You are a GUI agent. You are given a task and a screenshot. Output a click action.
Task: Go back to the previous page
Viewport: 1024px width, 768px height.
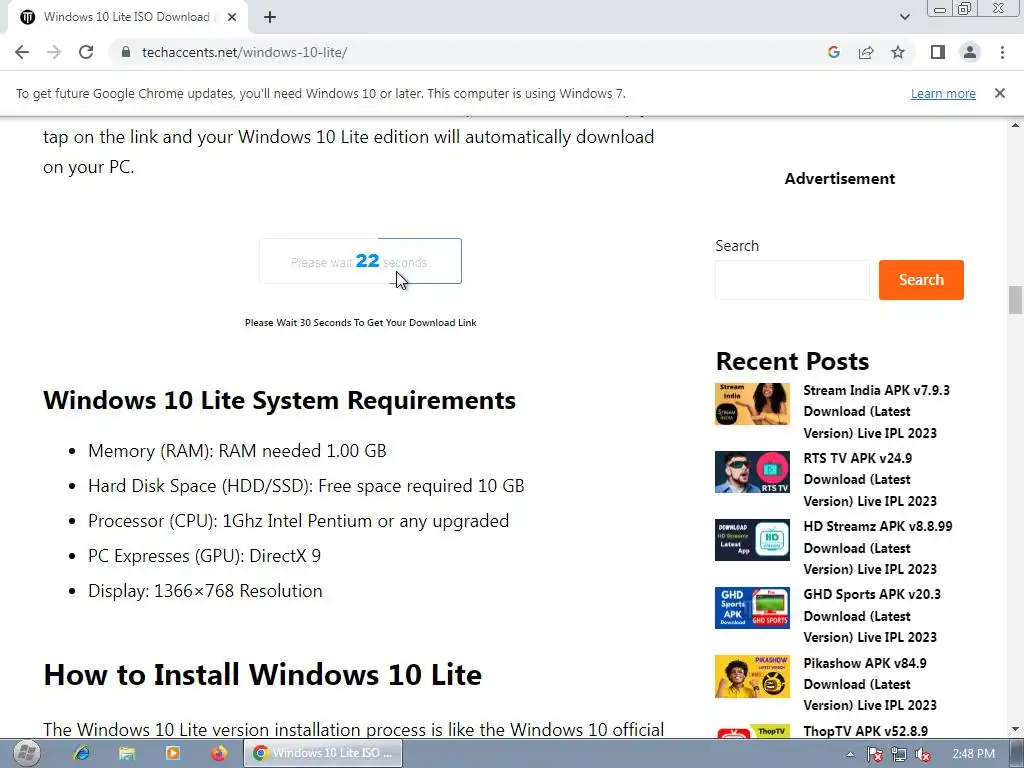[22, 52]
